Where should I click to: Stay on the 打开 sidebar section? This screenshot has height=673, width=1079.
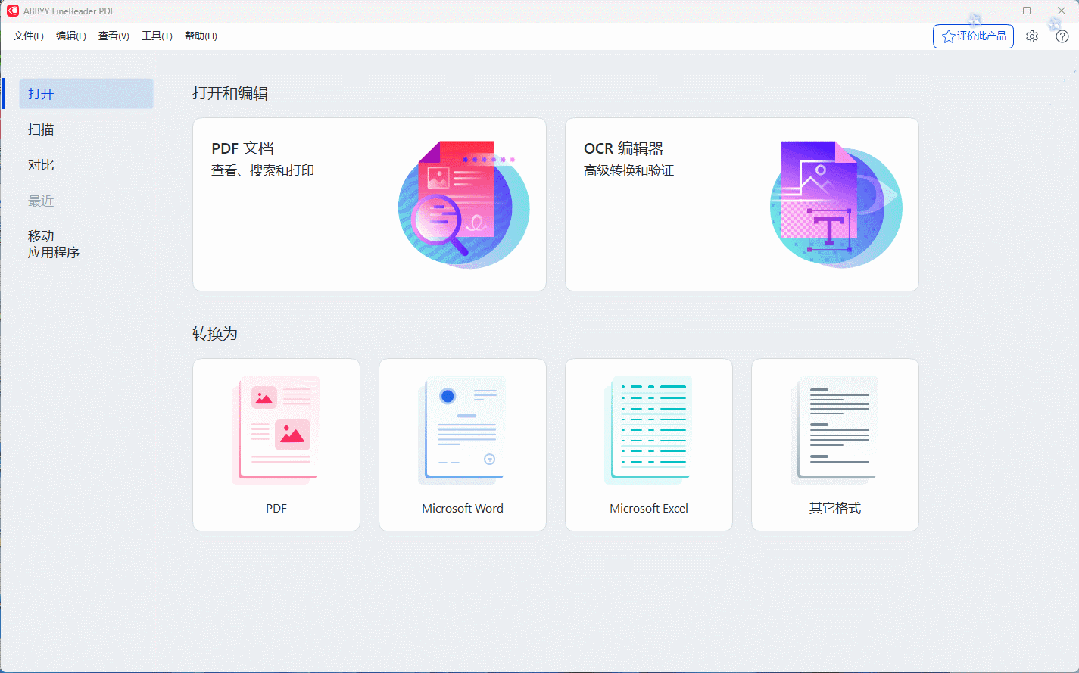(42, 93)
